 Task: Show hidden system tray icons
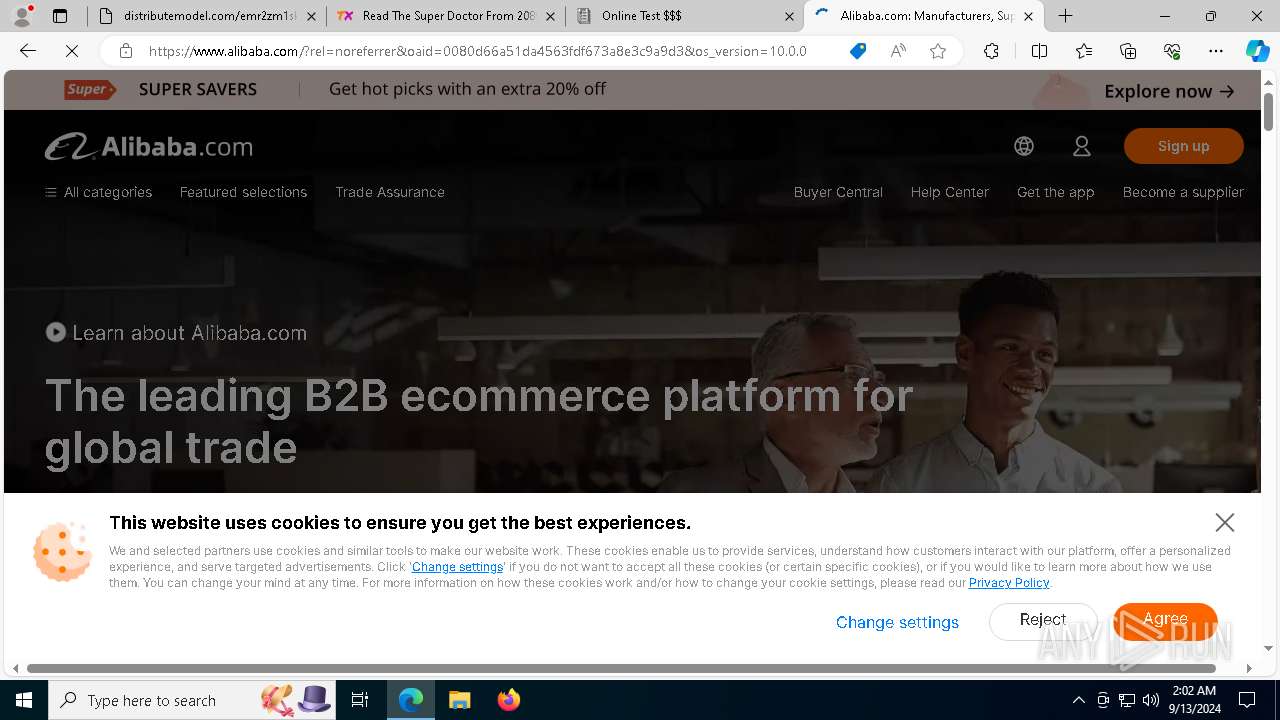(x=1078, y=700)
